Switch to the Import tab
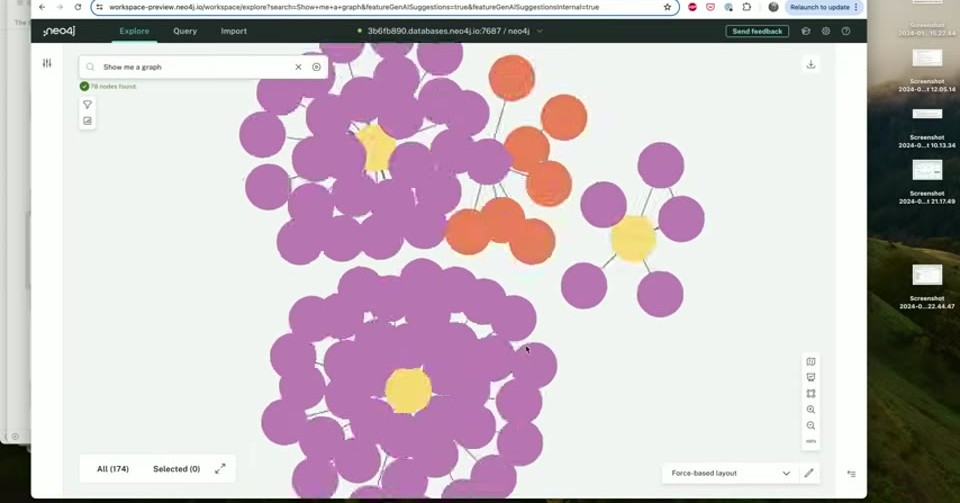This screenshot has height=503, width=960. [x=234, y=31]
